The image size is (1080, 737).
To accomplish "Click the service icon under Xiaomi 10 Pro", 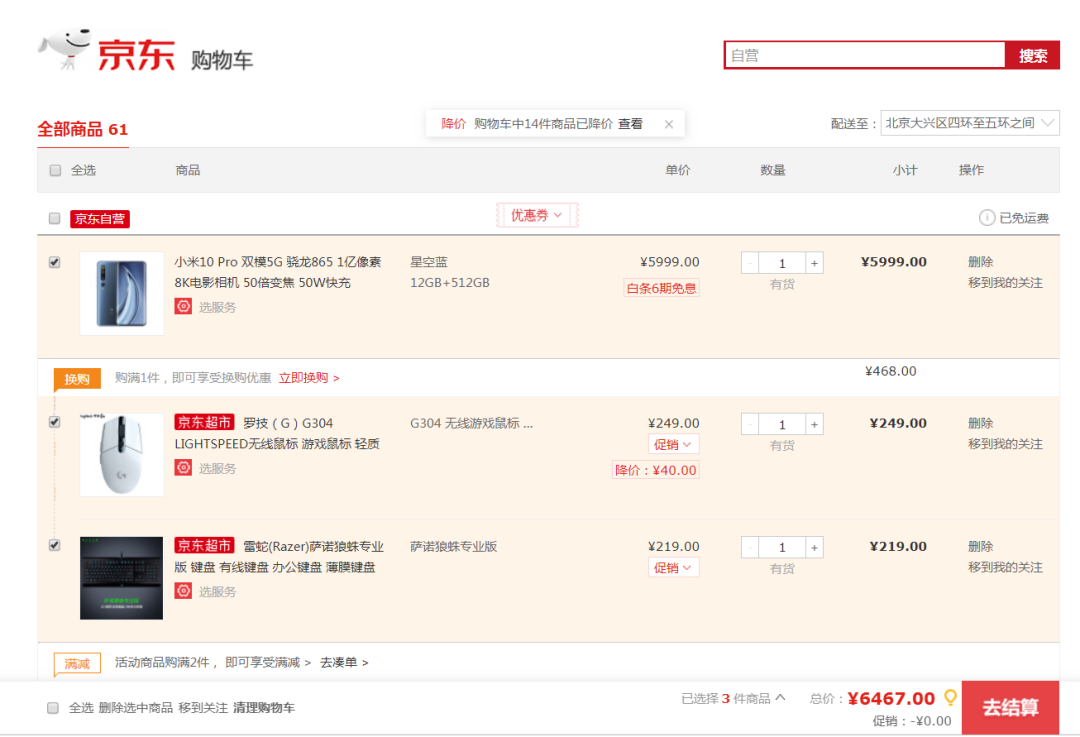I will coord(183,307).
